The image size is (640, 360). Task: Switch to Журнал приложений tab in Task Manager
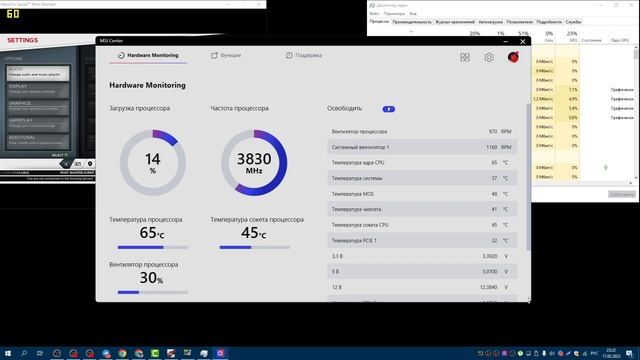[x=455, y=22]
